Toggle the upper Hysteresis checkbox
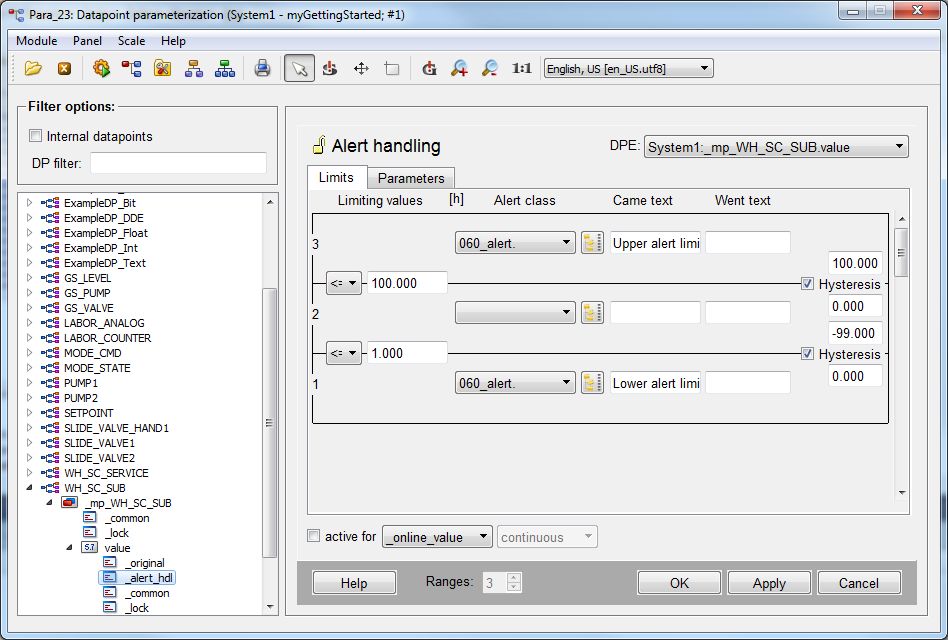The width and height of the screenshot is (948, 640). 807,284
